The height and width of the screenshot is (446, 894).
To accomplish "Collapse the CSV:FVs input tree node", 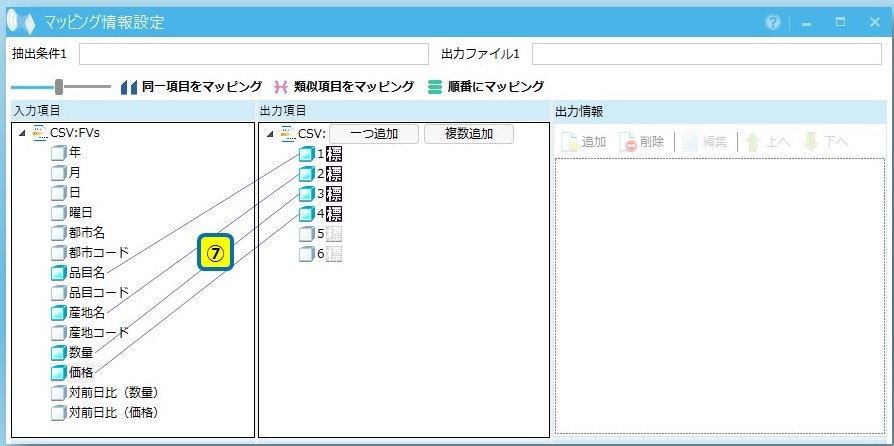I will pos(22,133).
